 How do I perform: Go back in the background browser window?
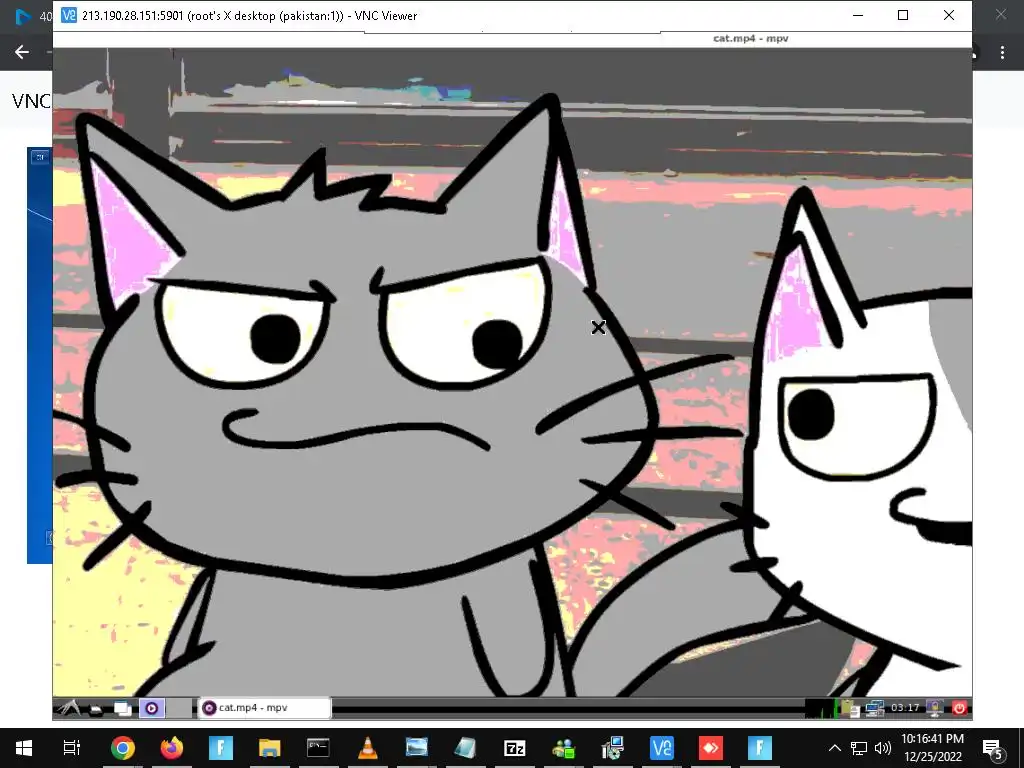click(22, 52)
